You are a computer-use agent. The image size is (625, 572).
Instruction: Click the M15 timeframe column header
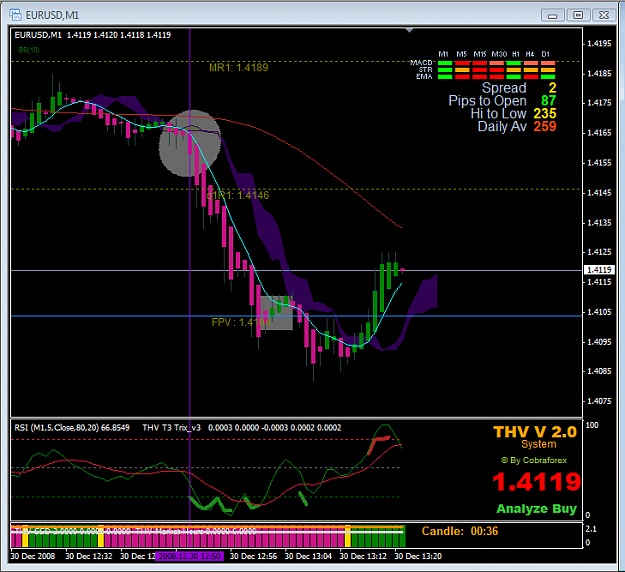click(480, 54)
